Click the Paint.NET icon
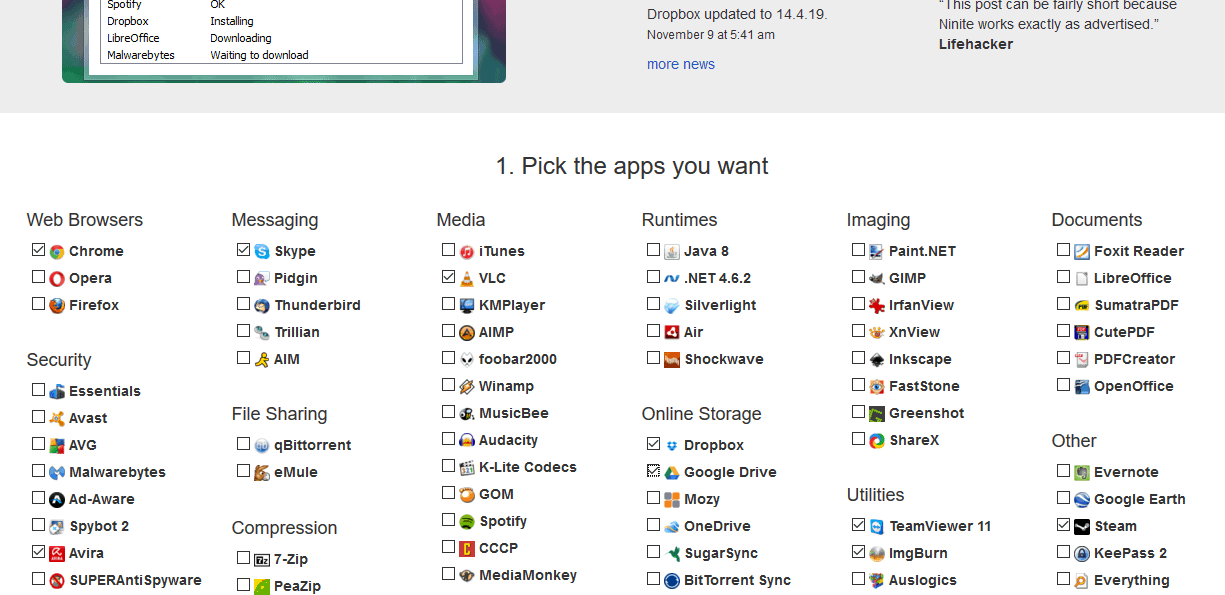The image size is (1225, 595). (877, 252)
